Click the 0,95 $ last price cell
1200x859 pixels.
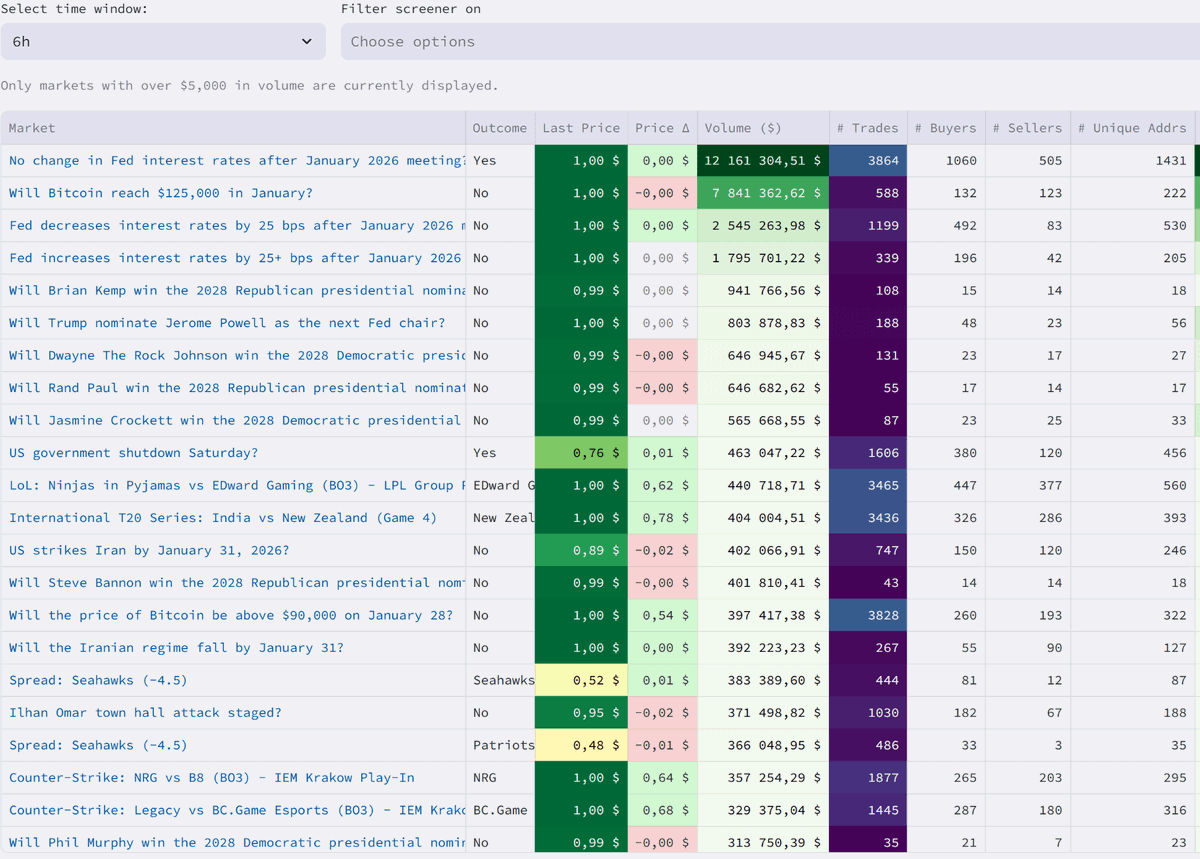coord(581,713)
